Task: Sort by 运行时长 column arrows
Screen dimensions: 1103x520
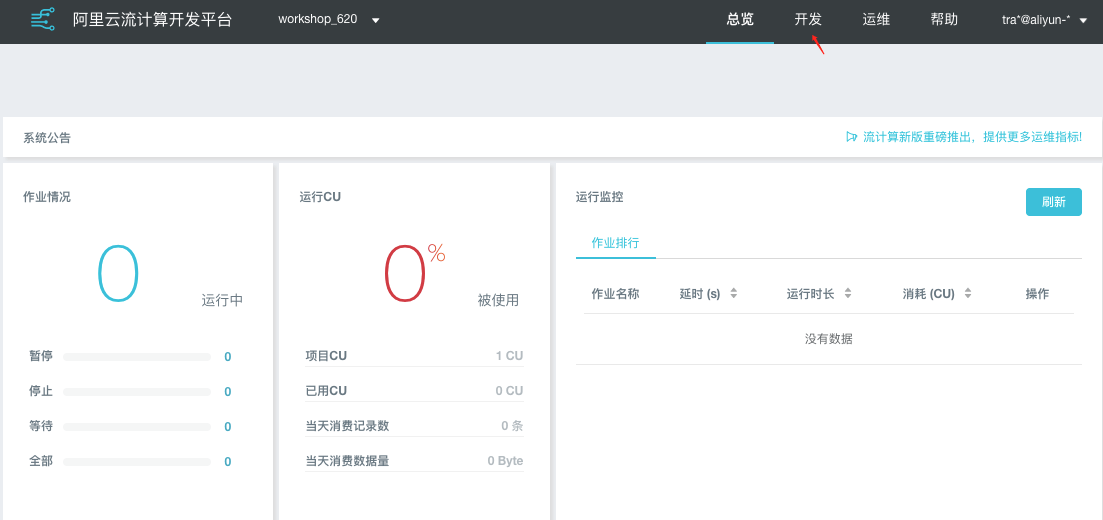Action: click(x=848, y=293)
